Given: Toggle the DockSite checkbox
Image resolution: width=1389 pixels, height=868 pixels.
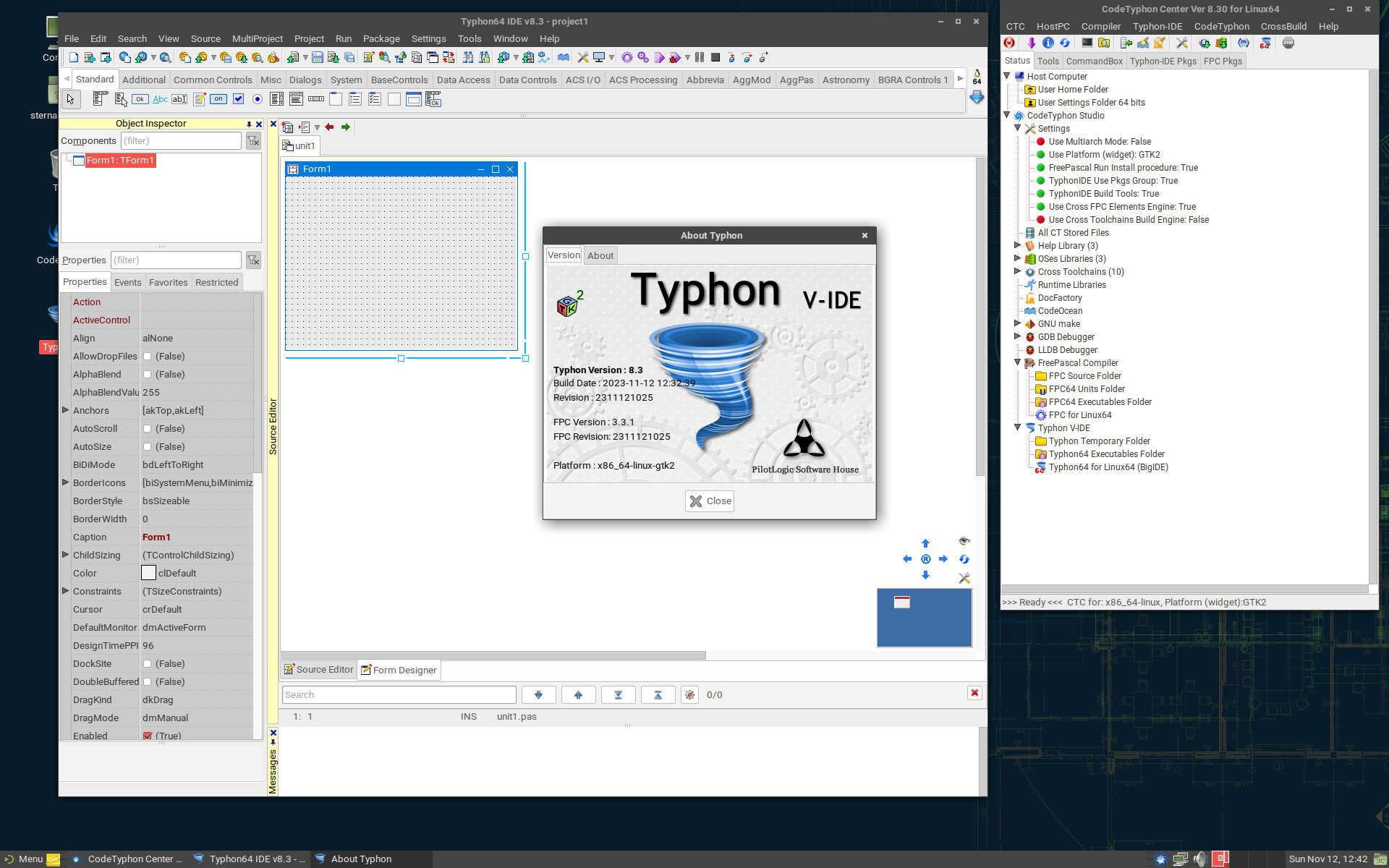Looking at the screenshot, I should (148, 664).
